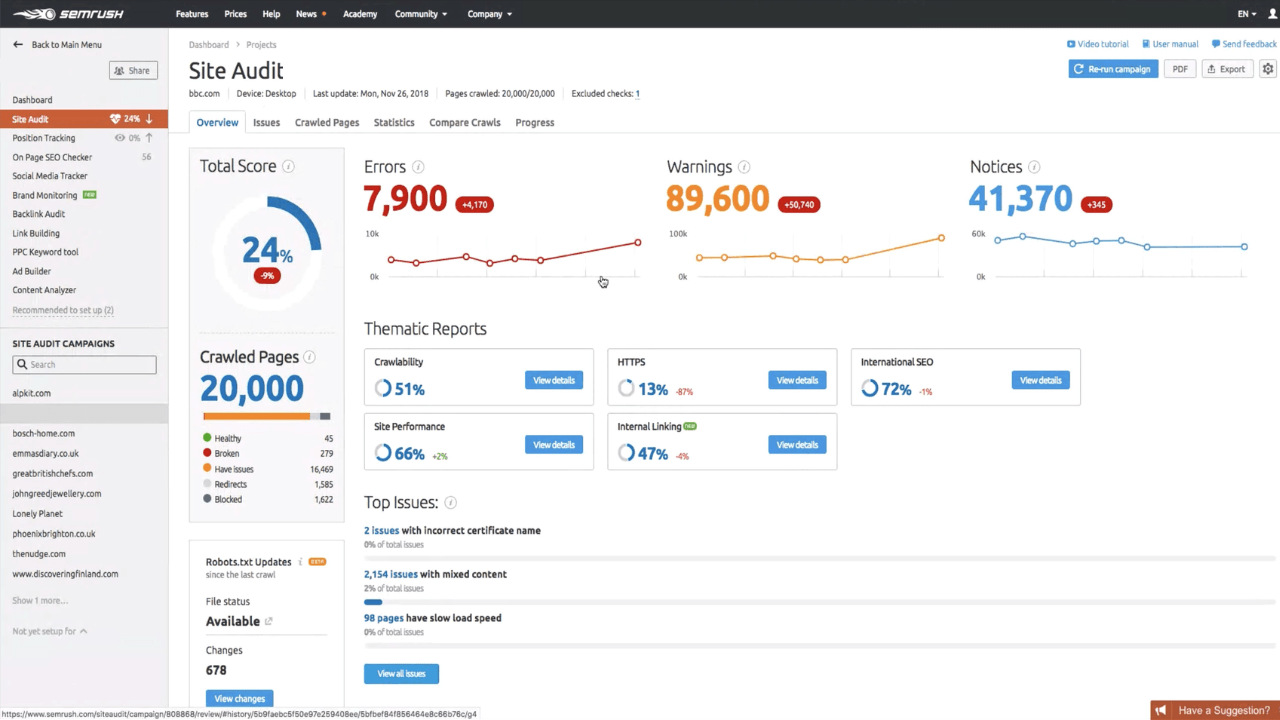Open the Compare Crawls tab

click(x=465, y=122)
